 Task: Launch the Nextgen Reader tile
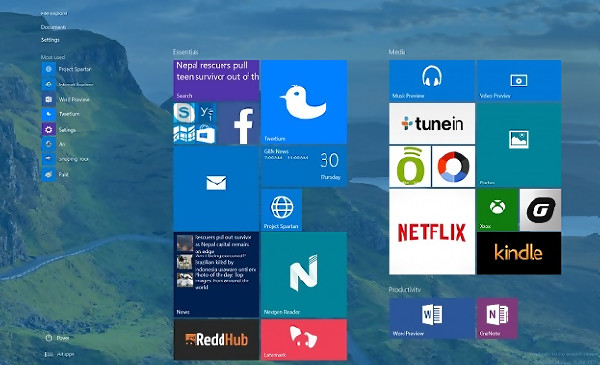point(304,275)
